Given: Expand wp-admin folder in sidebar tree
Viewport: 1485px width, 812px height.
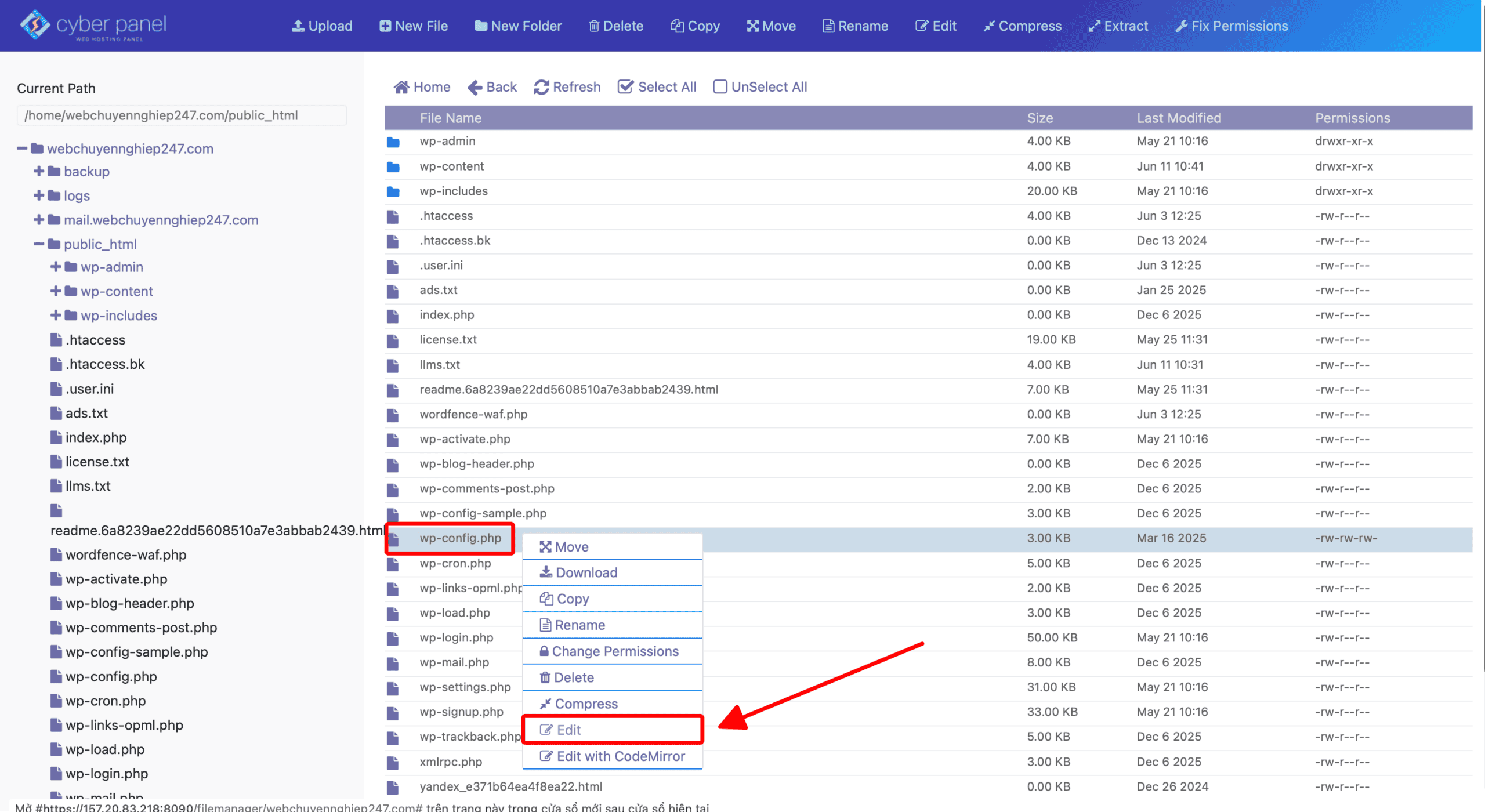Looking at the screenshot, I should pyautogui.click(x=56, y=267).
